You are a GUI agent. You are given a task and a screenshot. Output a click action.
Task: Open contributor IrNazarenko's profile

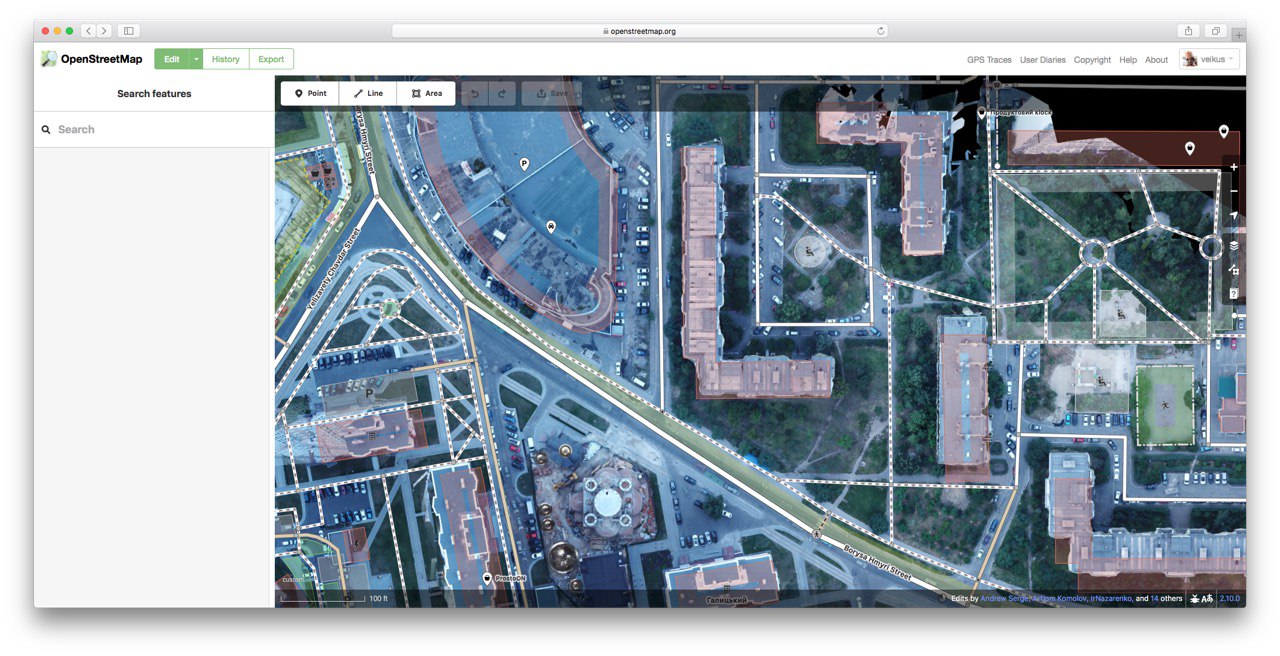pyautogui.click(x=1111, y=598)
